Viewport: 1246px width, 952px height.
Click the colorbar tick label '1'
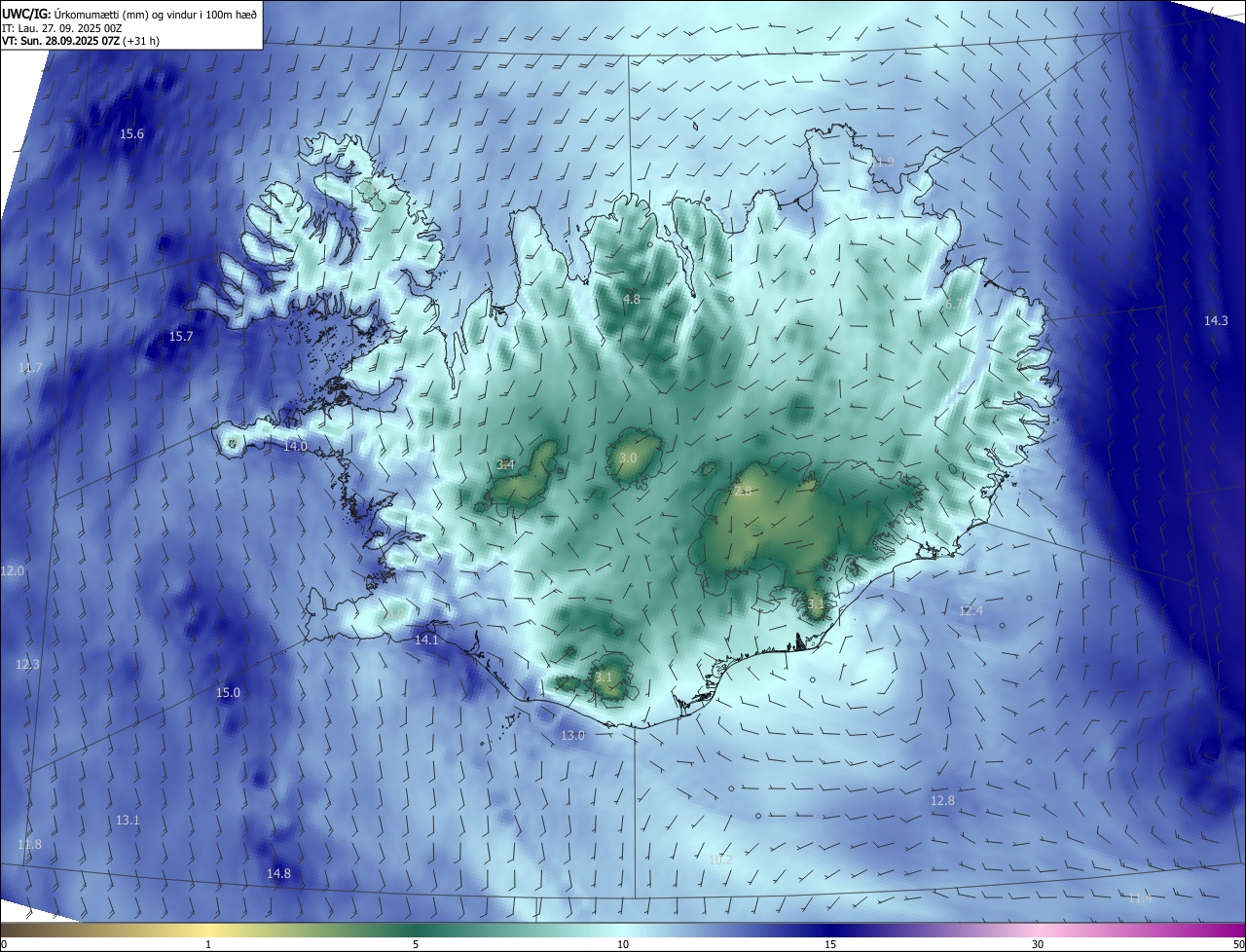tap(208, 945)
